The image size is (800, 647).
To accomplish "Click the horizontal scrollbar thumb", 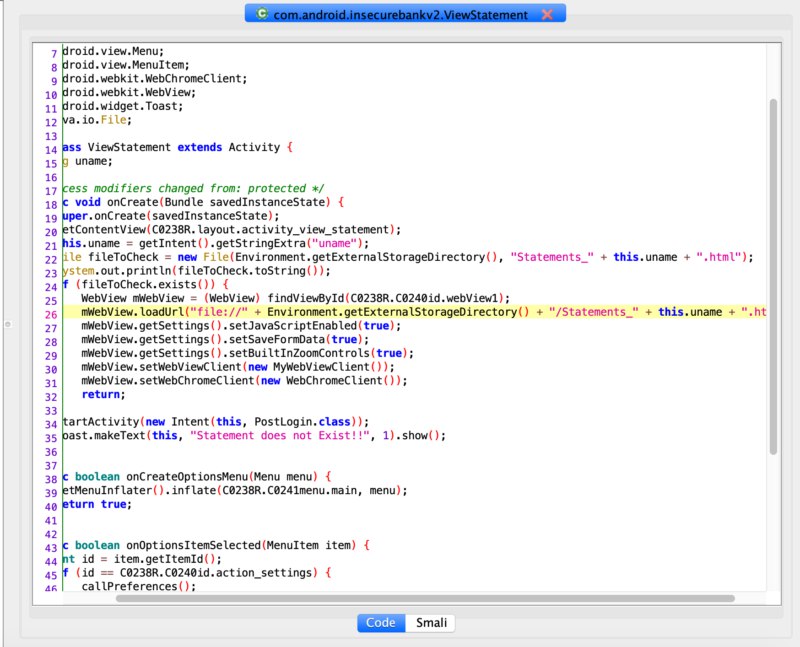I will click(x=425, y=598).
